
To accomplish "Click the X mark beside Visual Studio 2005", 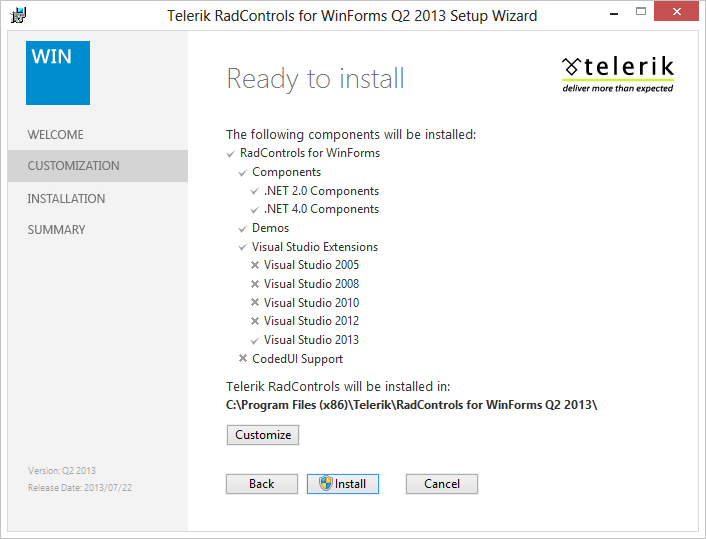I will (x=255, y=265).
